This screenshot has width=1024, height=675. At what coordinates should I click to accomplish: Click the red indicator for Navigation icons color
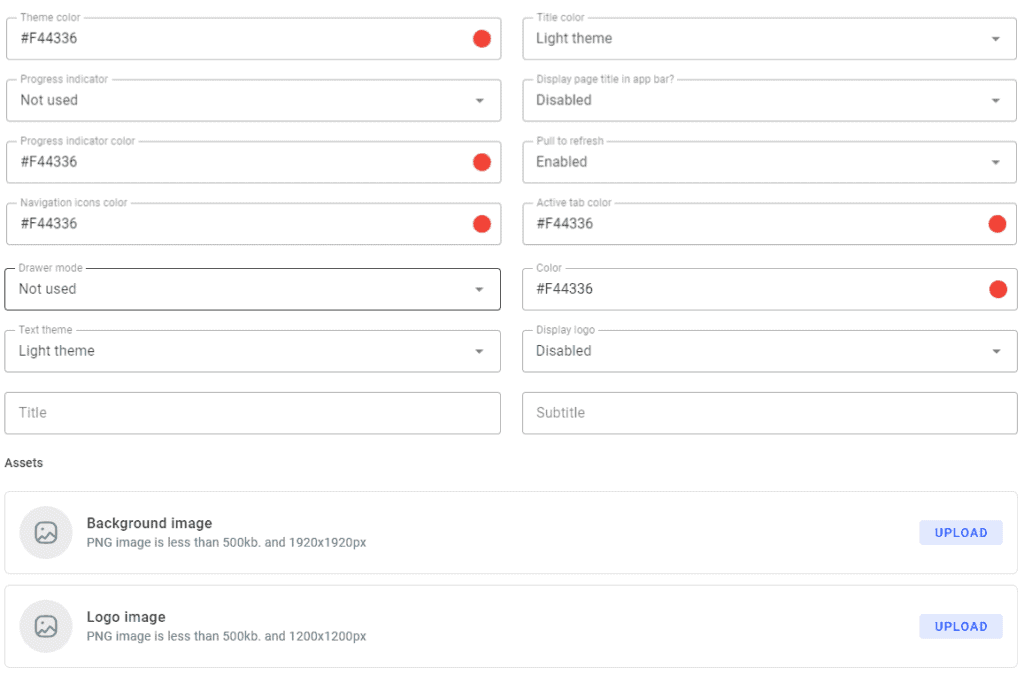point(481,223)
